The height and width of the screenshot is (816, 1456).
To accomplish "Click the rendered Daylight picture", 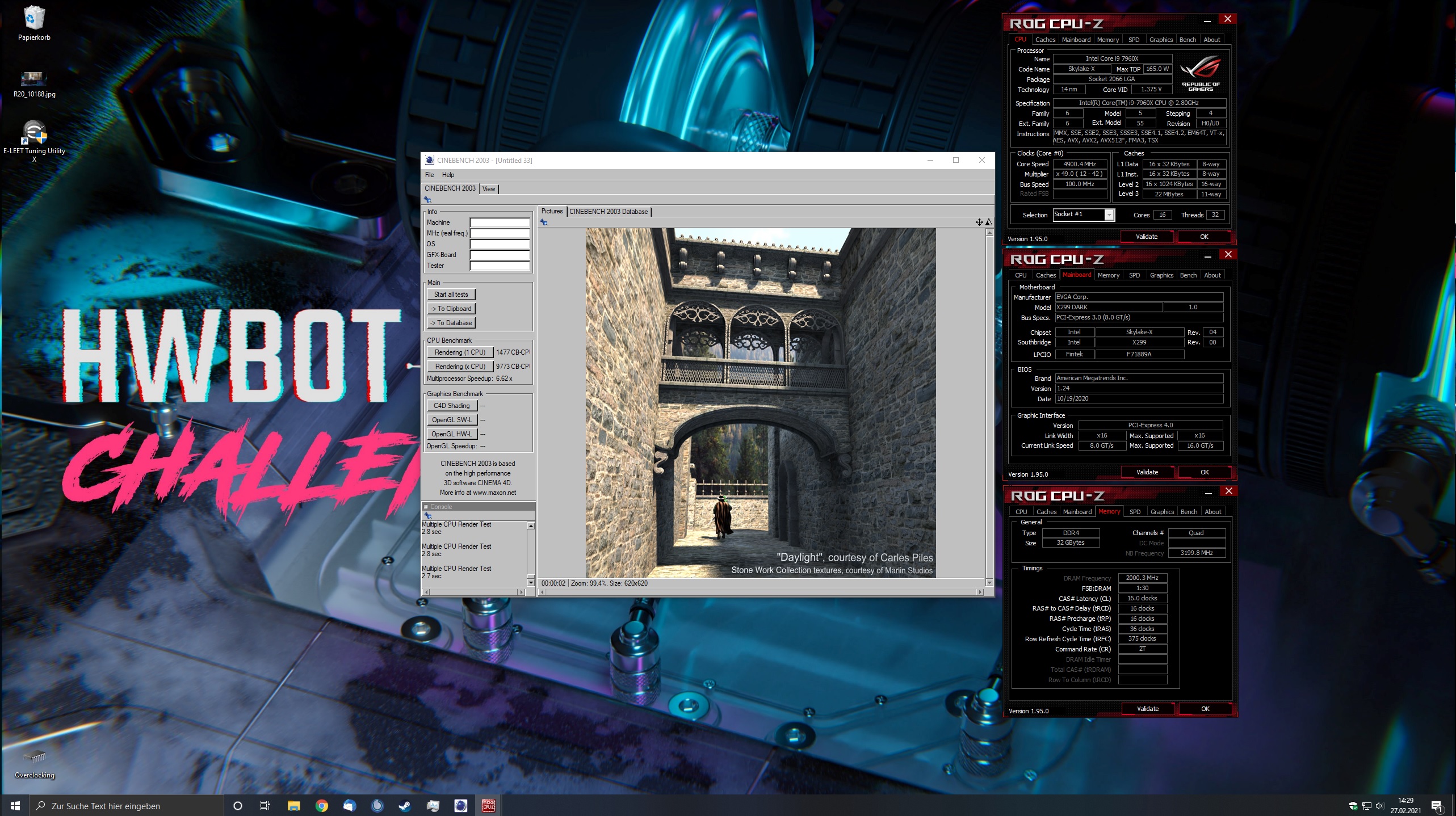I will 761,403.
